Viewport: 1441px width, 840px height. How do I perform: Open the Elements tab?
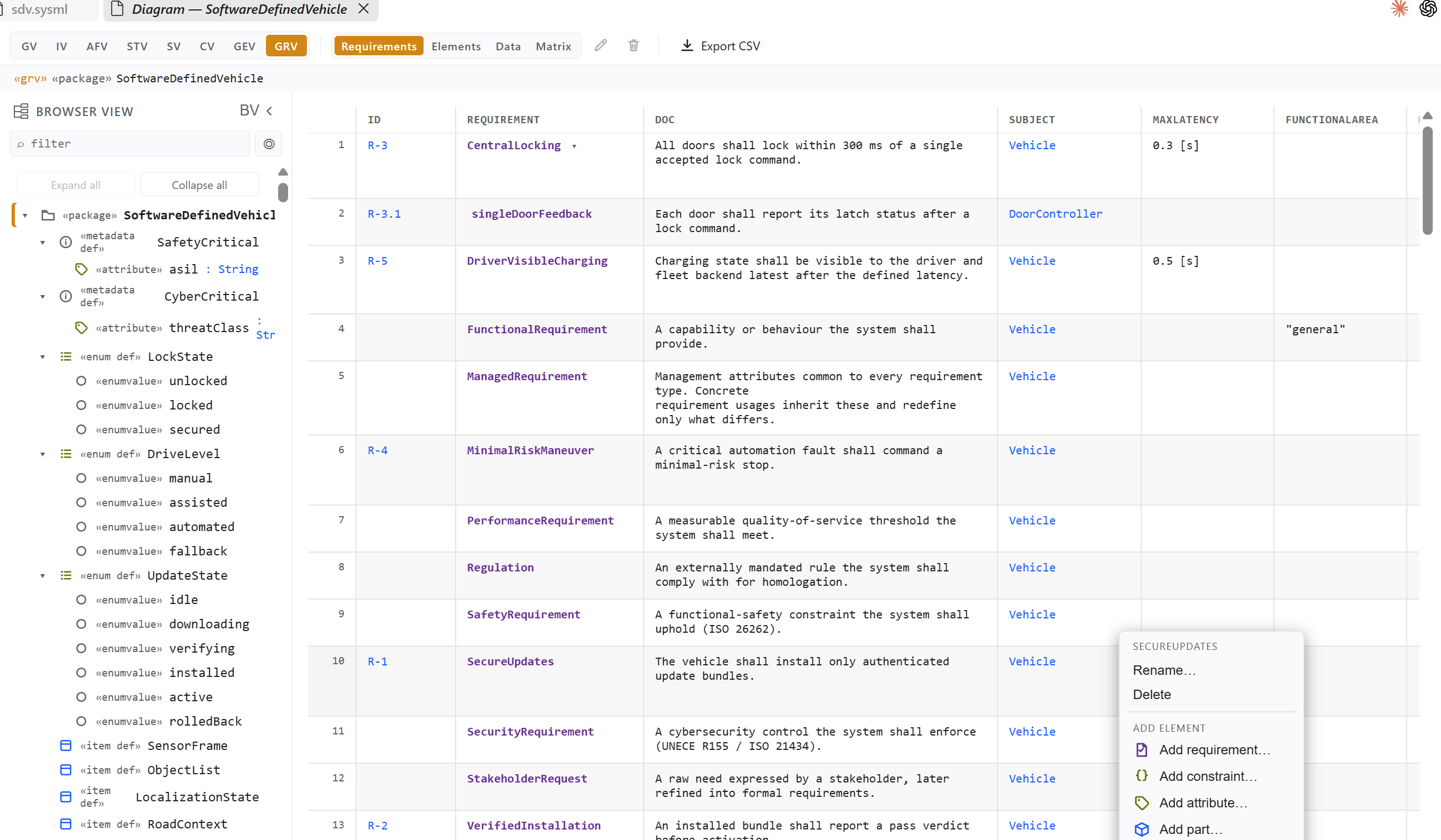(456, 46)
